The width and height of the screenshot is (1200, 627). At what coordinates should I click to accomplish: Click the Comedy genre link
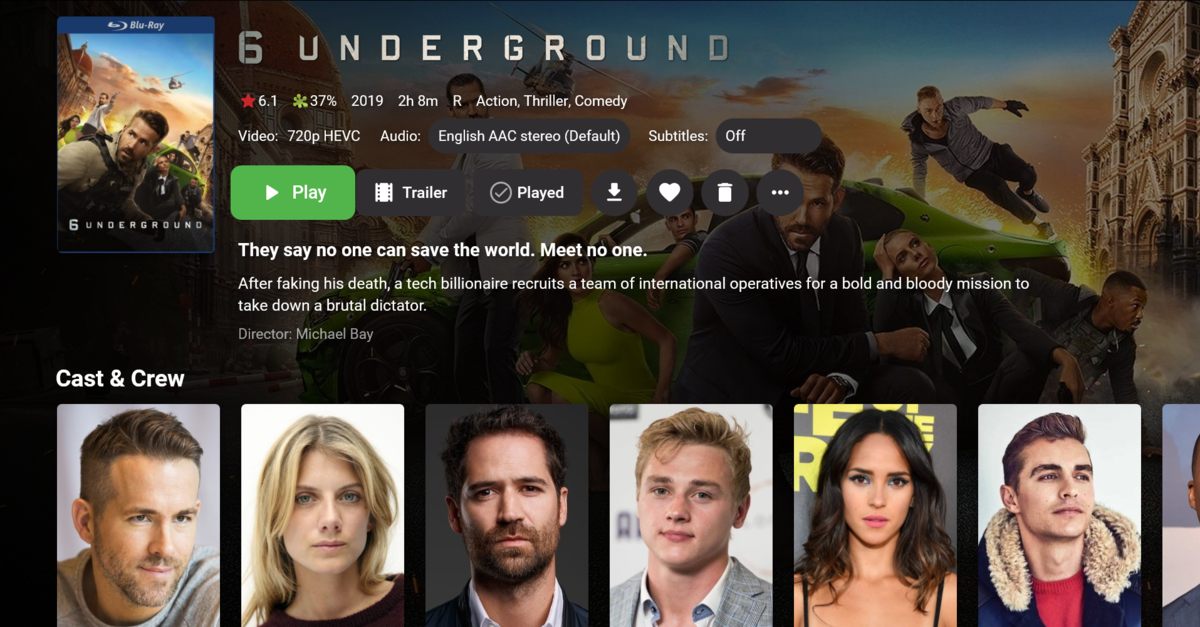coord(600,101)
